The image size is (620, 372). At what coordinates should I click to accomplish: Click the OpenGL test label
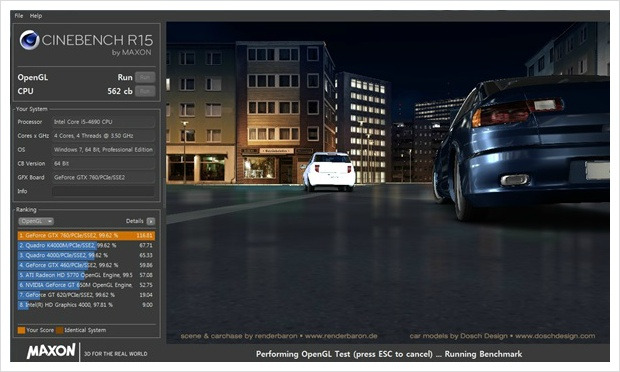[x=33, y=77]
